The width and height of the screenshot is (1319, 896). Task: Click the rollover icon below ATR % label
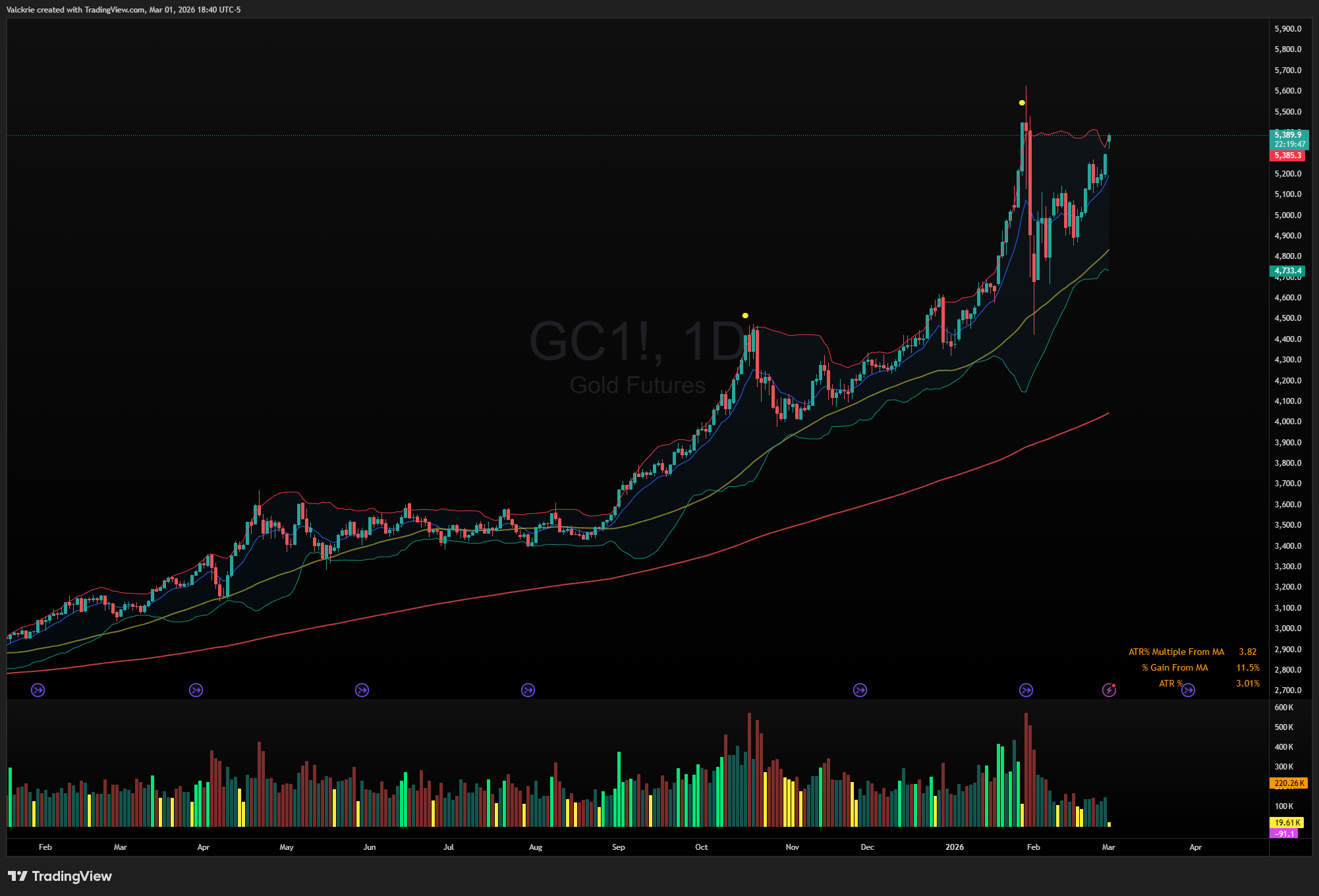tap(1188, 690)
